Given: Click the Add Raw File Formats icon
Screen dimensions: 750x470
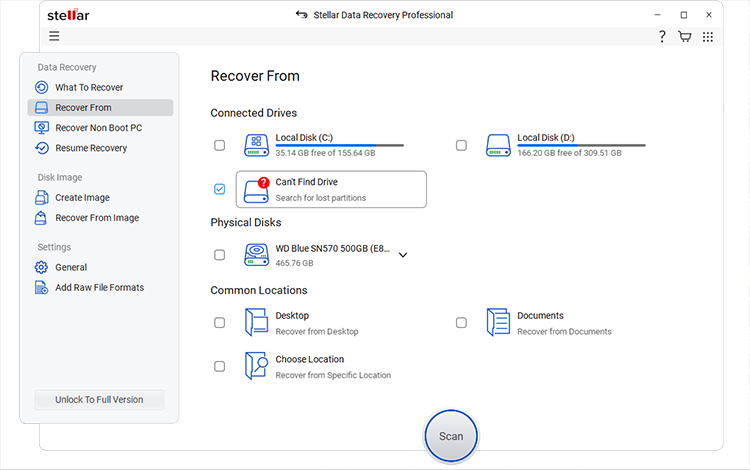Looking at the screenshot, I should (x=42, y=287).
